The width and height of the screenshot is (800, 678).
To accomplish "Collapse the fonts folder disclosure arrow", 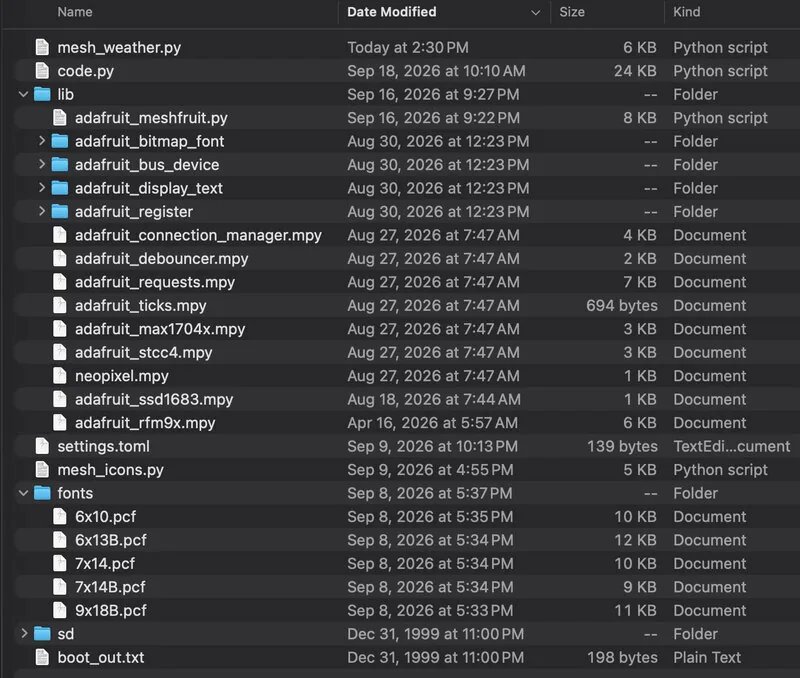I will [x=23, y=493].
